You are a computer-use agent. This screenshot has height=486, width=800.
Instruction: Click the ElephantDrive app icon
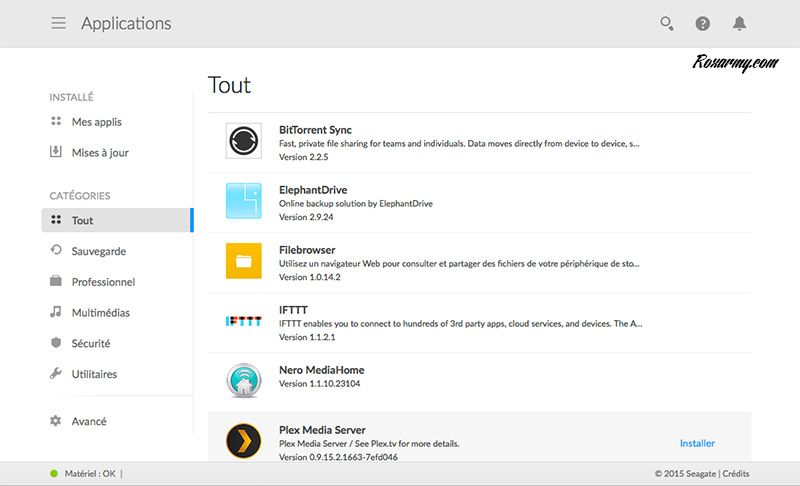click(x=243, y=201)
